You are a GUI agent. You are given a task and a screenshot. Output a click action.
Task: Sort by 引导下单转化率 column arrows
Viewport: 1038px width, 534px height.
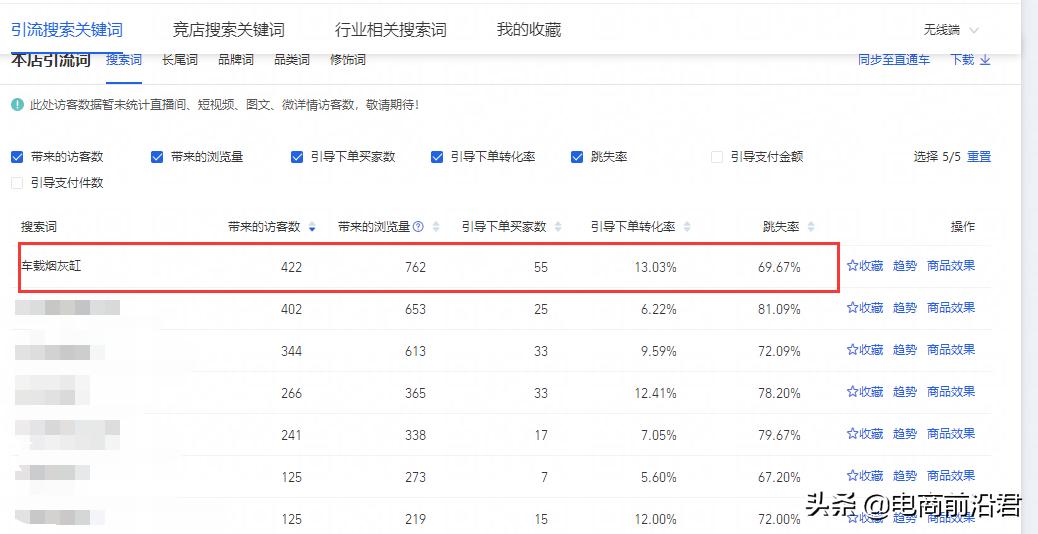[x=687, y=227]
